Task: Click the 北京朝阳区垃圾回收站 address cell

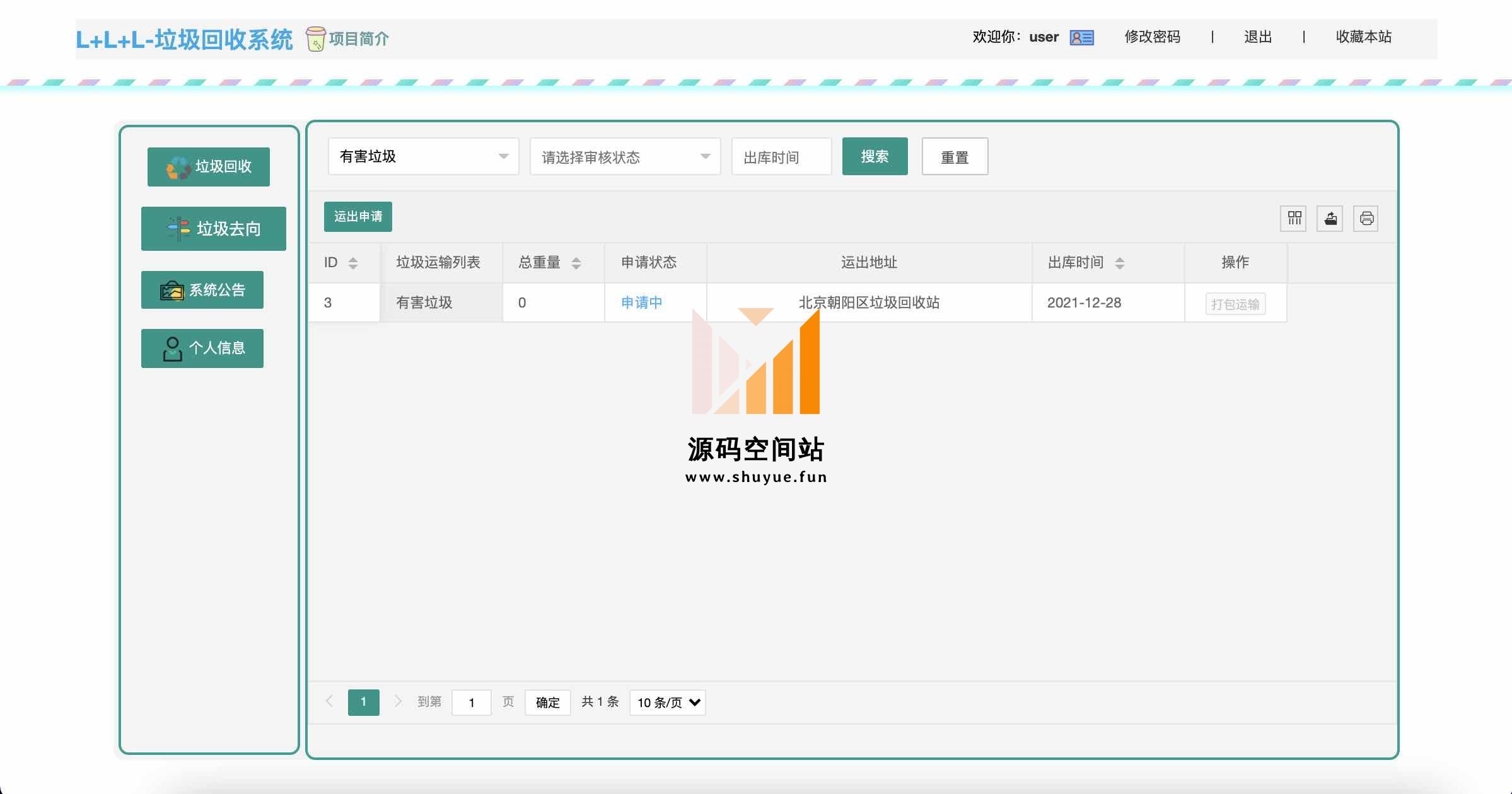Action: point(869,302)
